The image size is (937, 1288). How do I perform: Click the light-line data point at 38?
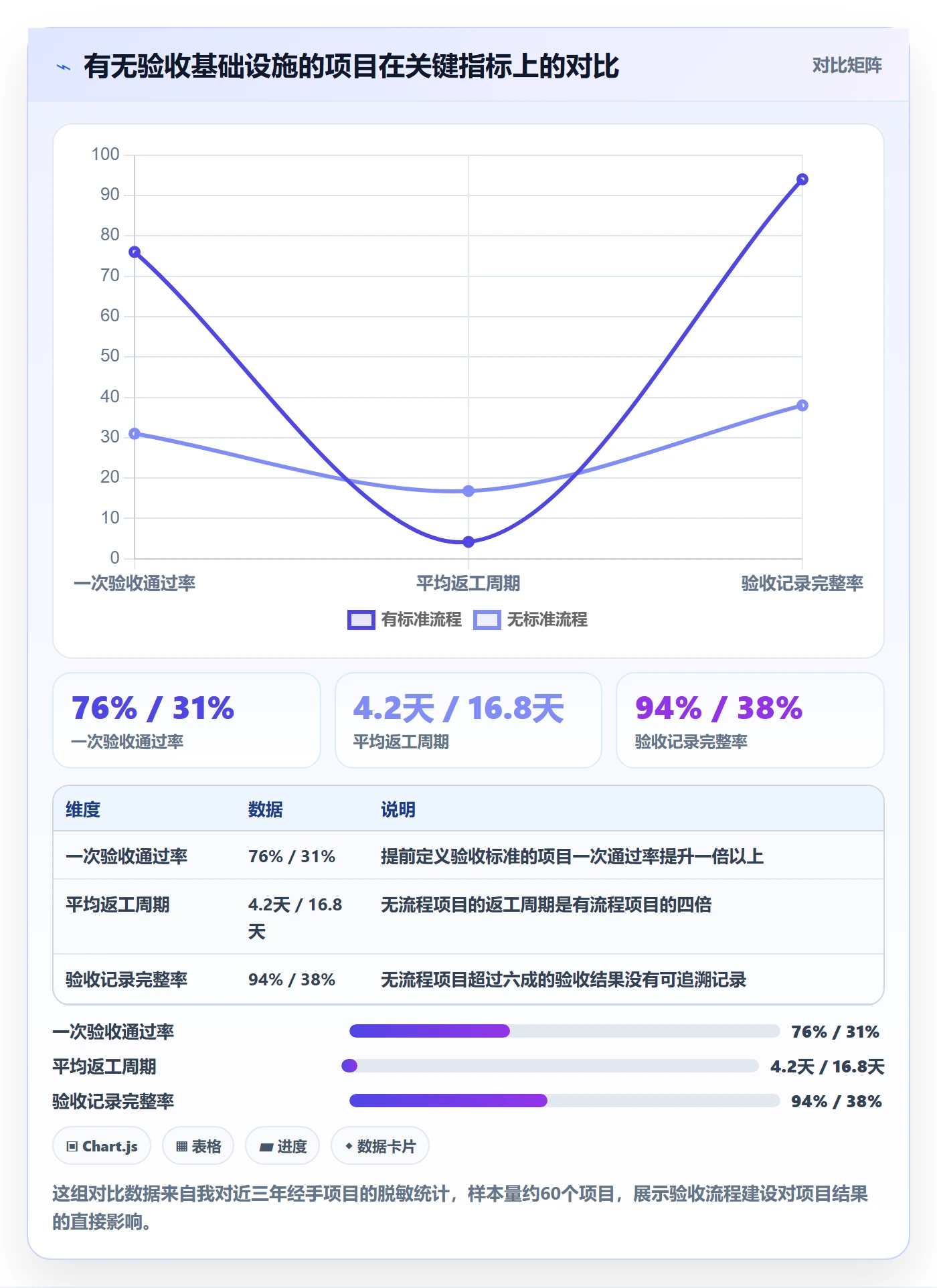point(802,406)
